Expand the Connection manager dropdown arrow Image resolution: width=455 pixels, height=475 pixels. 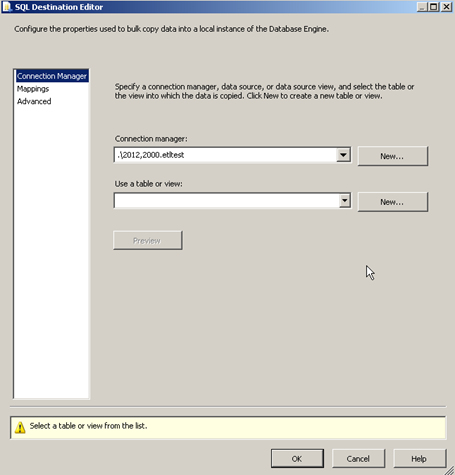343,155
